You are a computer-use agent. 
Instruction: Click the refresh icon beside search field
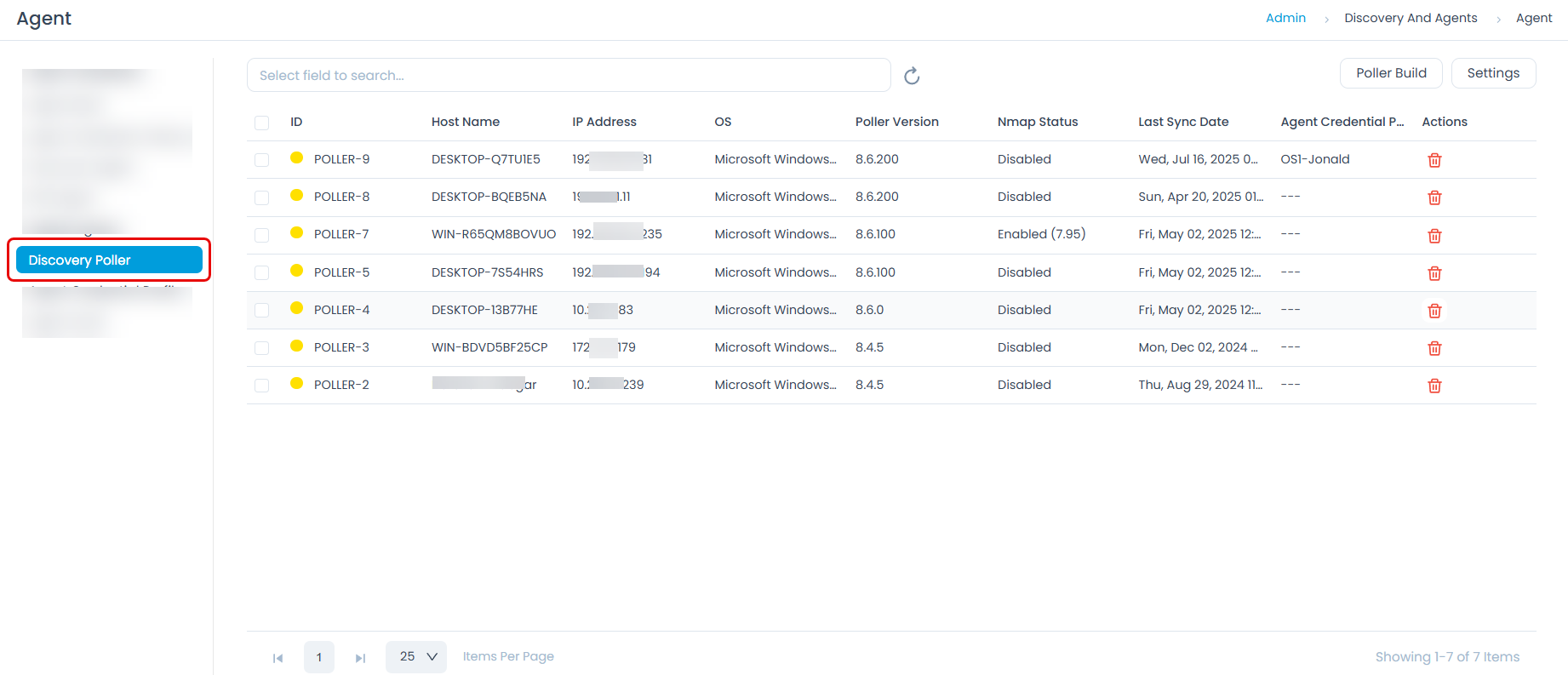pyautogui.click(x=912, y=76)
